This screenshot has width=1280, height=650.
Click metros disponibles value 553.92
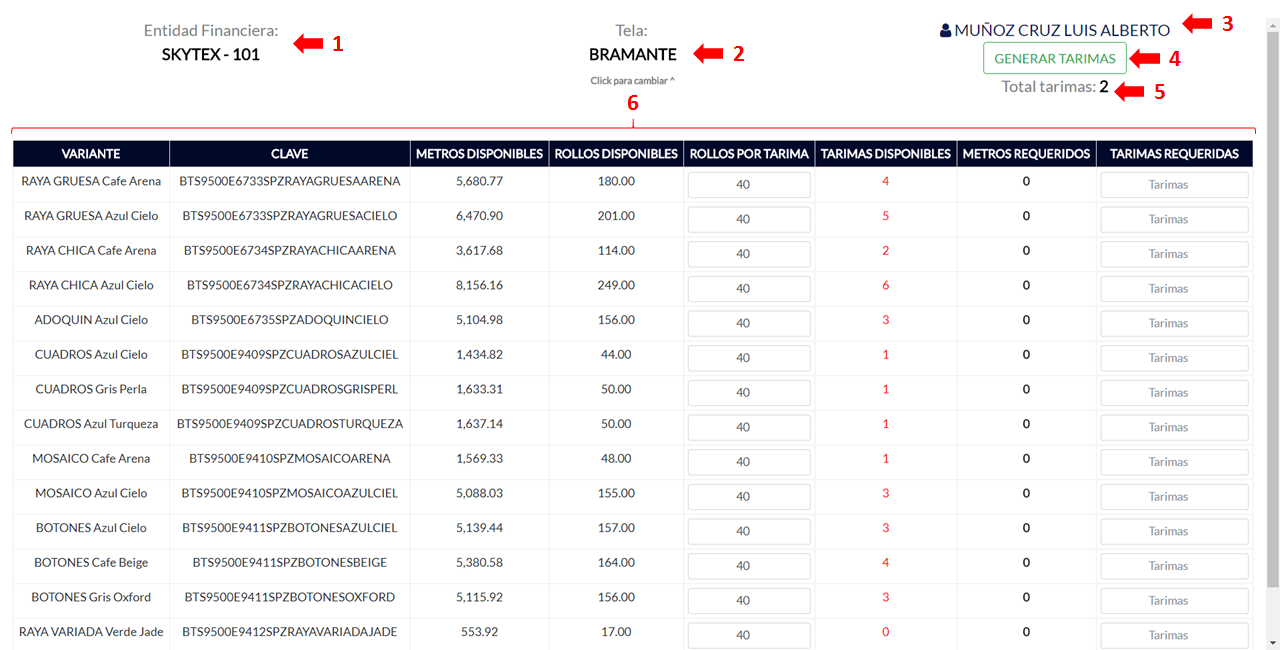point(479,632)
